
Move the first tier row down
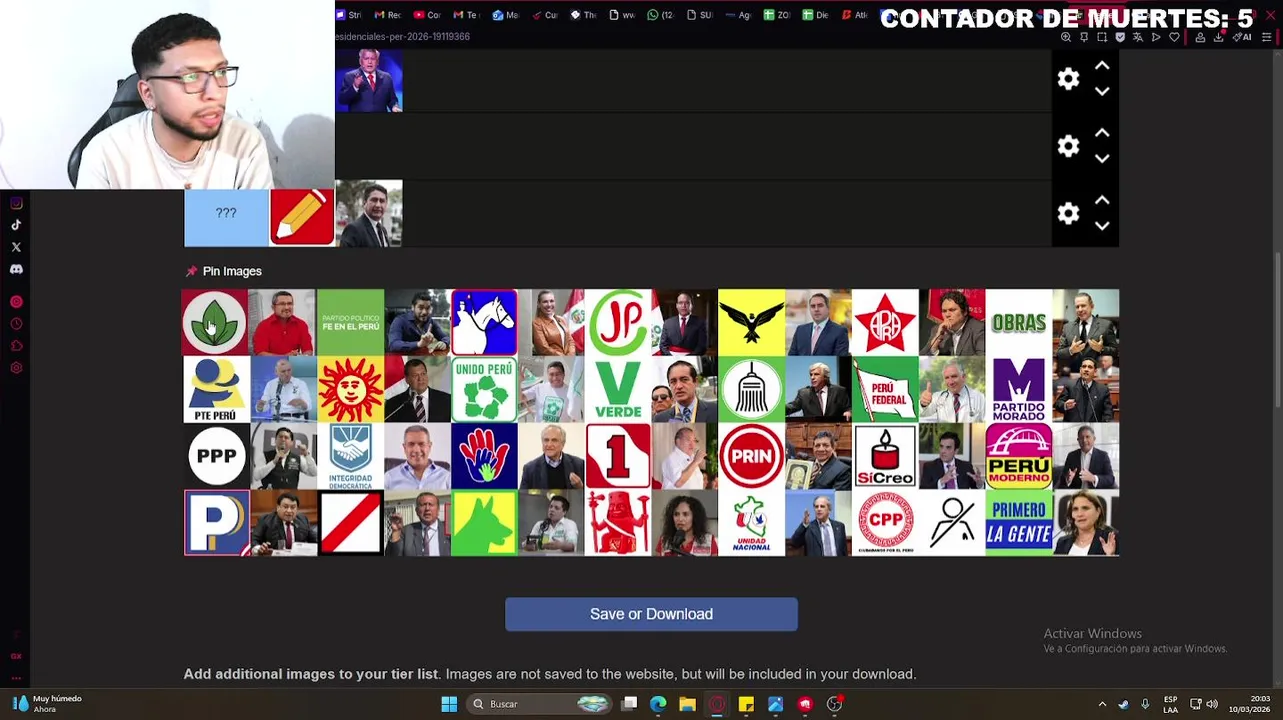point(1102,91)
